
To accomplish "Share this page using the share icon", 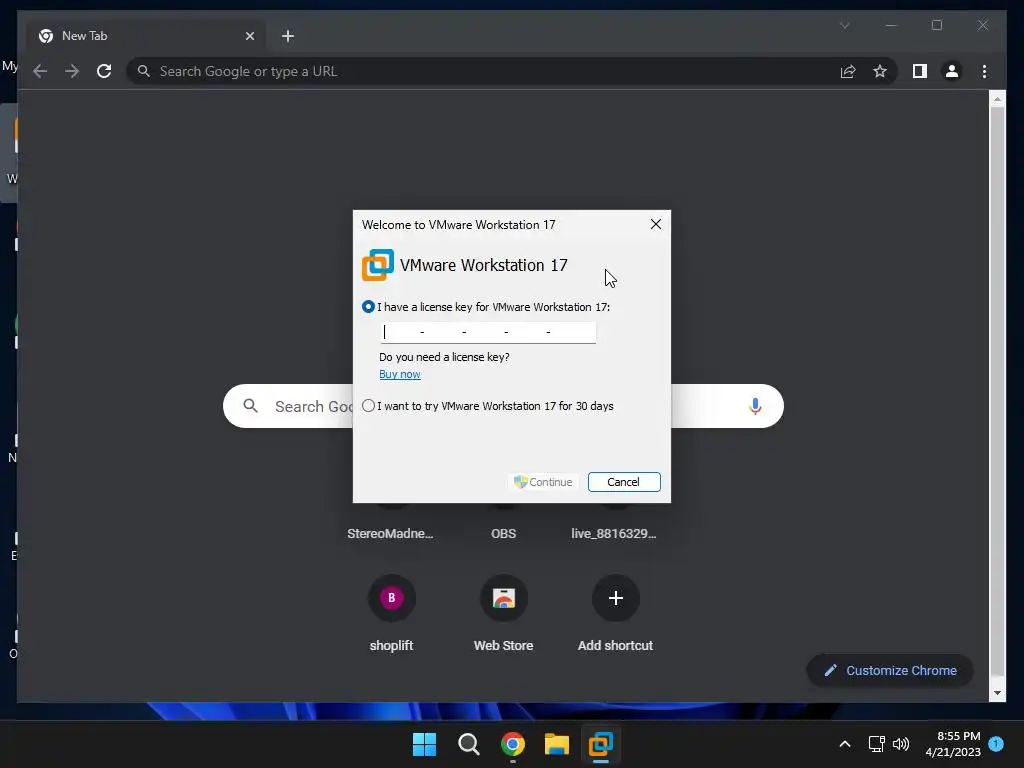I will coord(848,71).
